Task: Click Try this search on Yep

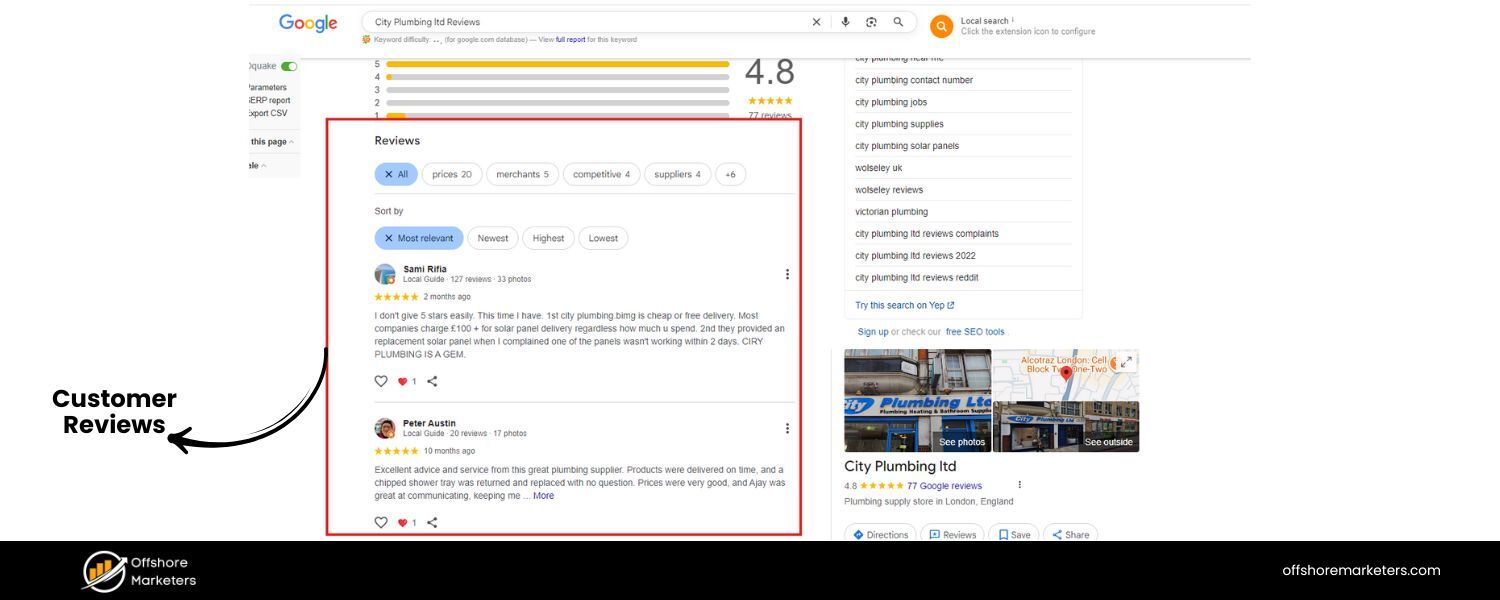Action: (907, 305)
